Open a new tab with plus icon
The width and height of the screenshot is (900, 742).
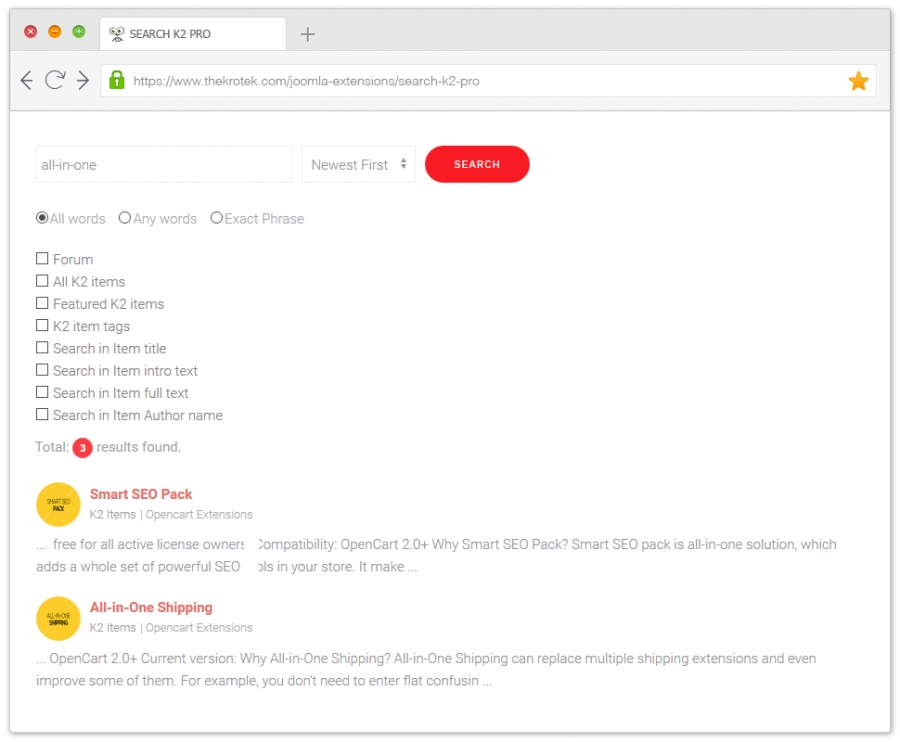pos(308,34)
